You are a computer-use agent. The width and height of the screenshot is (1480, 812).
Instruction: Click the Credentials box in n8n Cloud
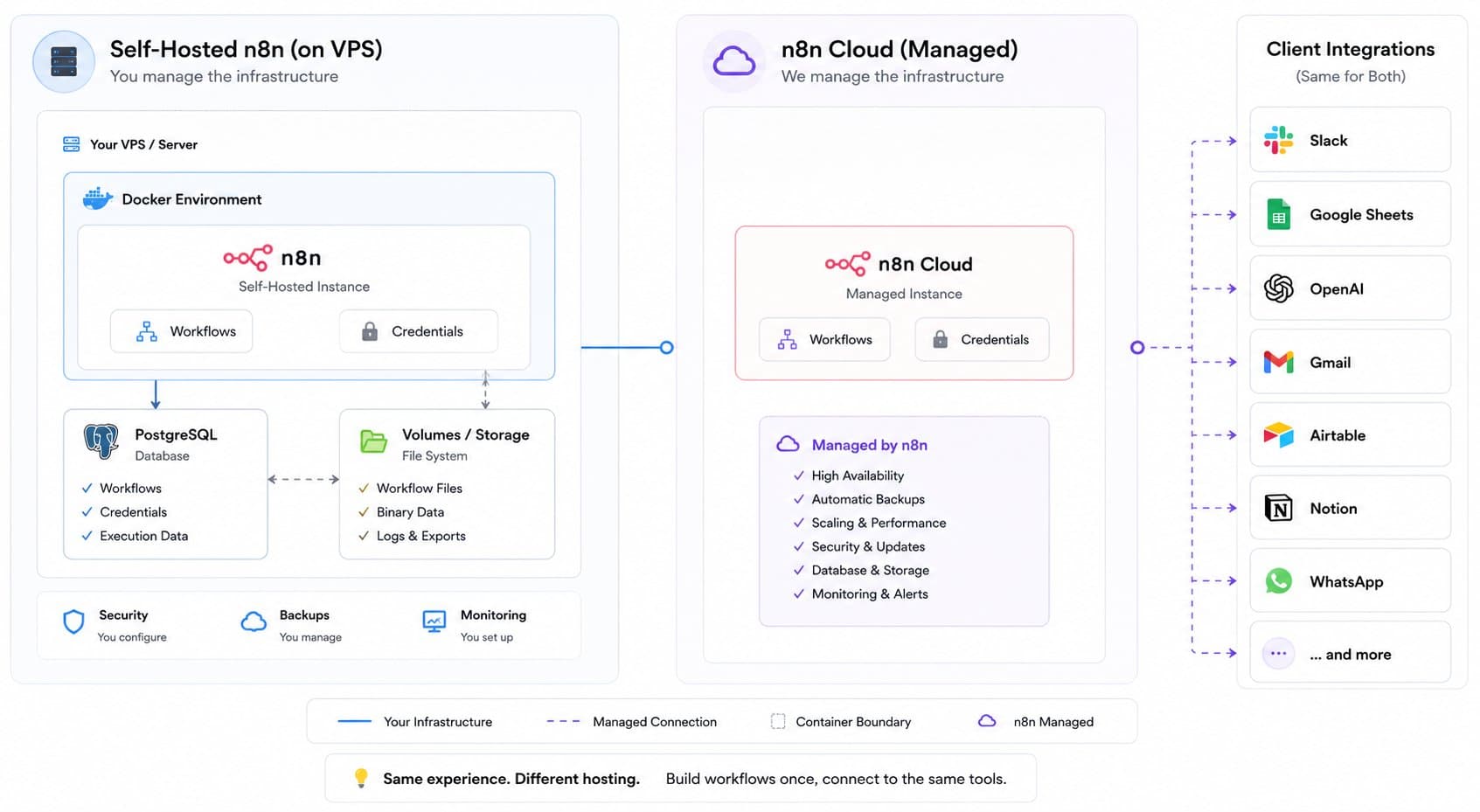pyautogui.click(x=982, y=339)
